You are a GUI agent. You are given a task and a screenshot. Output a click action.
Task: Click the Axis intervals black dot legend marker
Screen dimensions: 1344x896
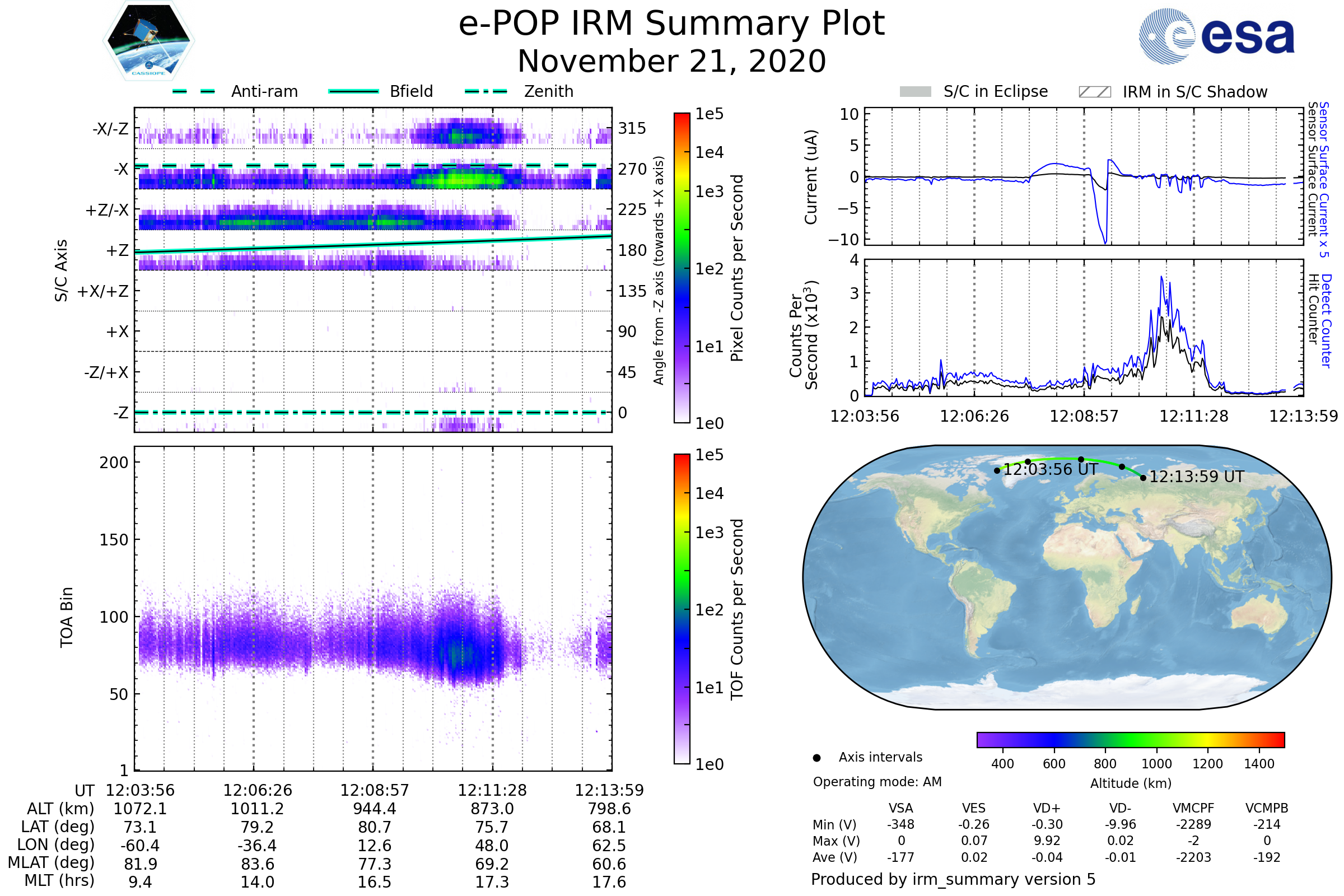click(x=816, y=758)
